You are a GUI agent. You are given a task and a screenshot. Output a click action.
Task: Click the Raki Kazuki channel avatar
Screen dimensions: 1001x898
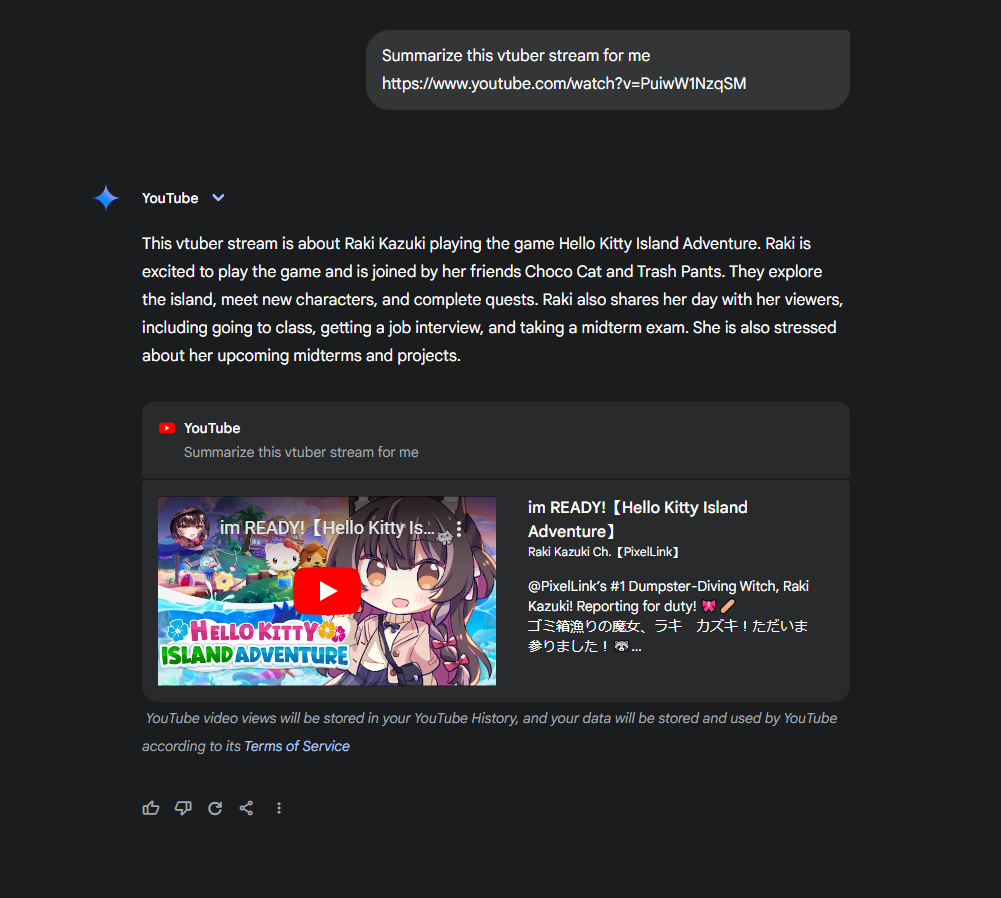click(x=190, y=528)
